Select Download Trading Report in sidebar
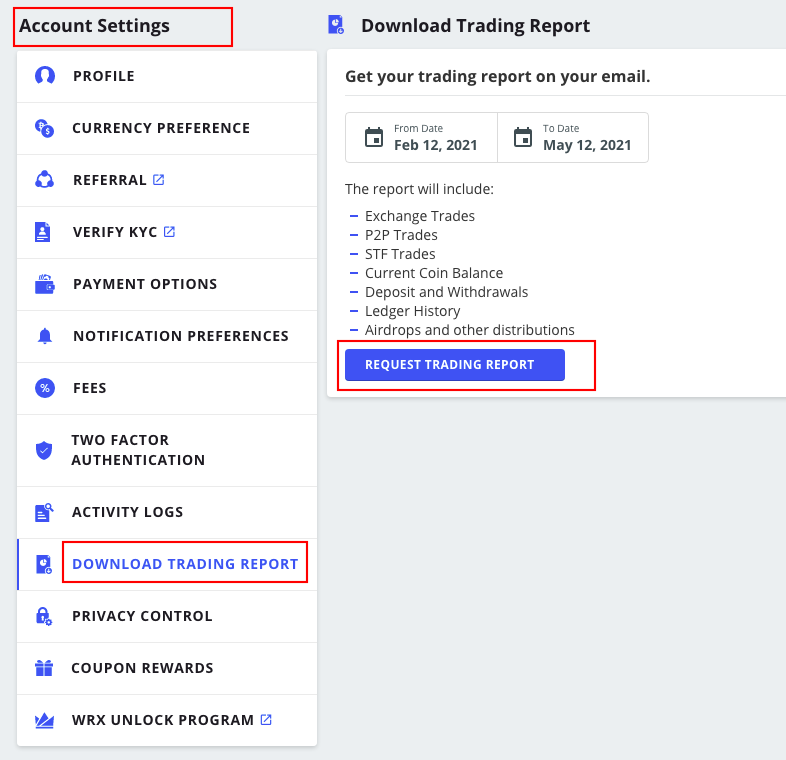Image resolution: width=786 pixels, height=760 pixels. tap(167, 564)
